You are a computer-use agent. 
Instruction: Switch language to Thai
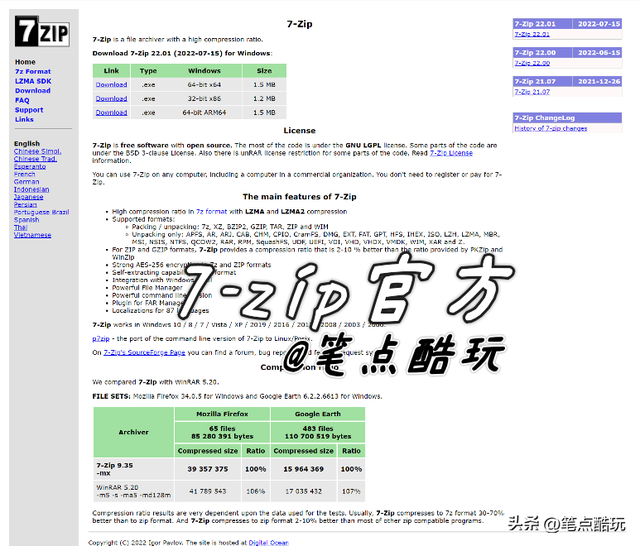[20, 227]
